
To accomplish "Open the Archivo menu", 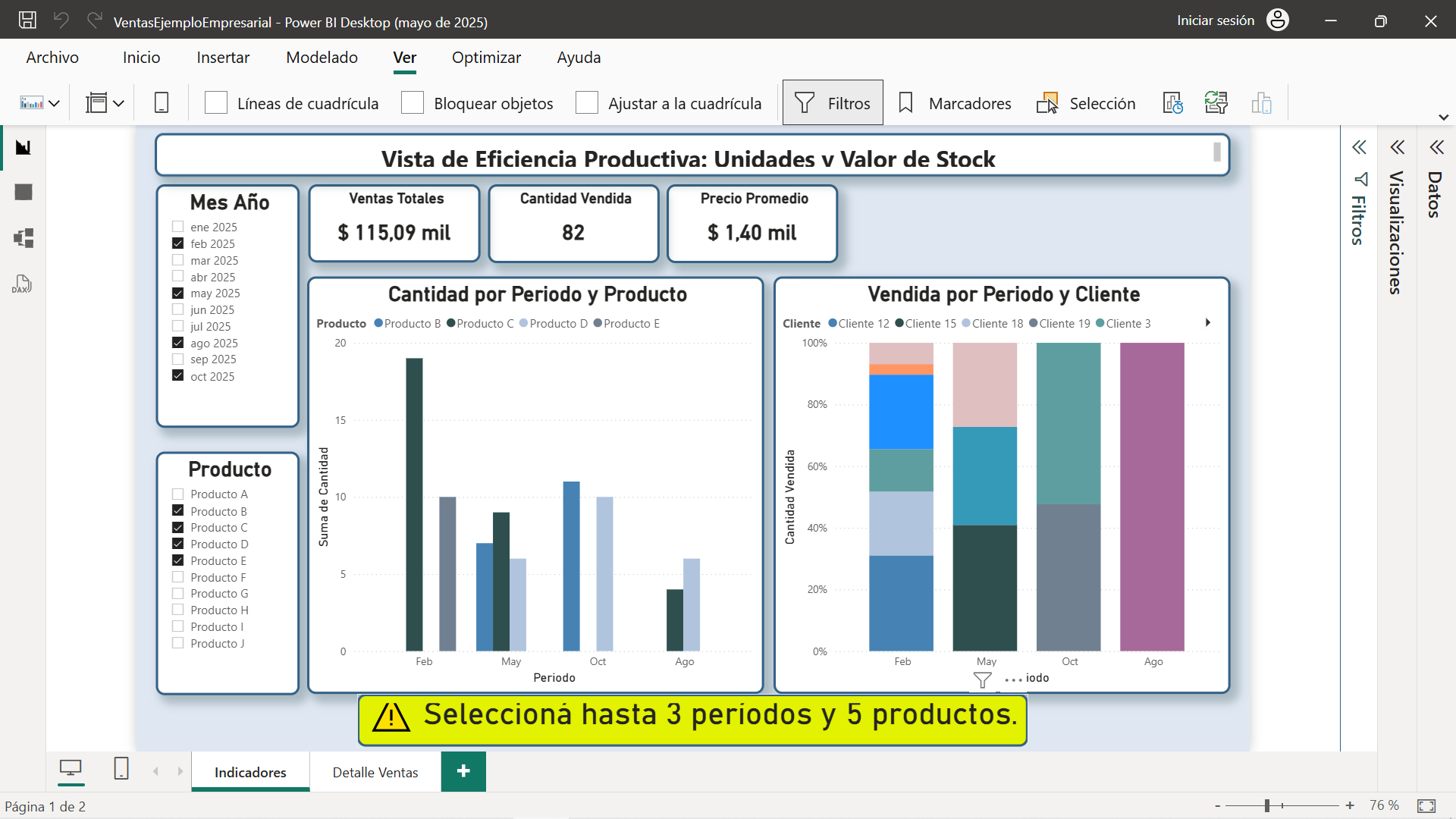I will pyautogui.click(x=52, y=58).
